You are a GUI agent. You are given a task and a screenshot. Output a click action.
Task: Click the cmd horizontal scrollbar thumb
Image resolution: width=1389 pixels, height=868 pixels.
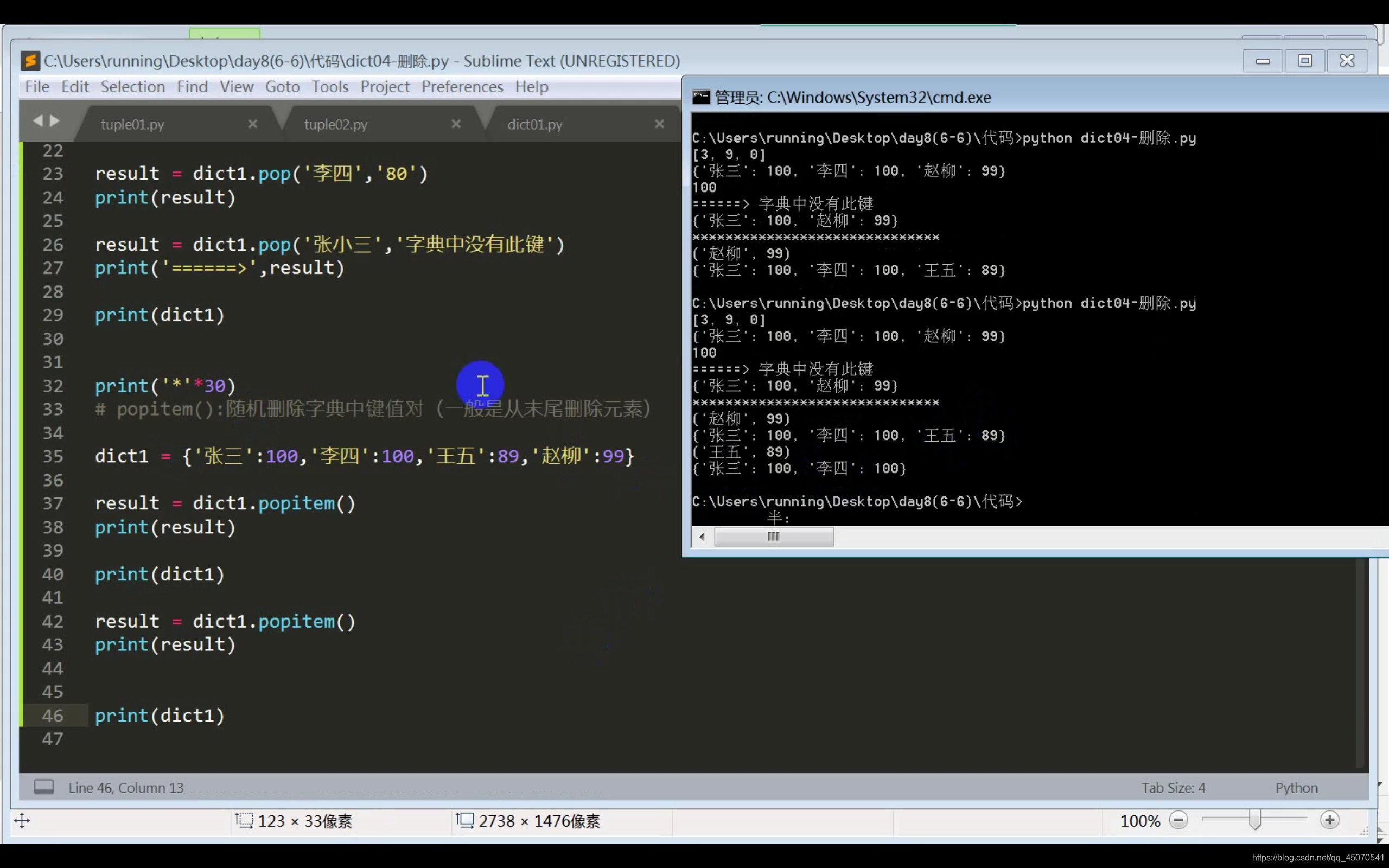[x=773, y=537]
